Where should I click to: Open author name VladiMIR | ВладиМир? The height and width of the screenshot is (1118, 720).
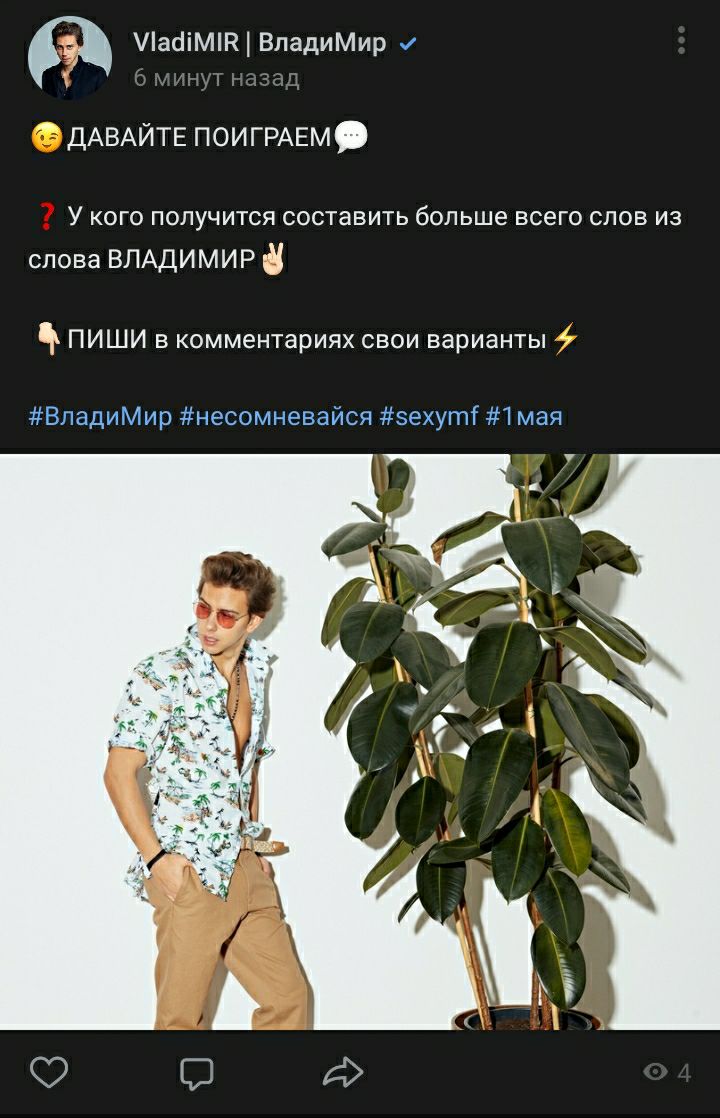tap(259, 42)
